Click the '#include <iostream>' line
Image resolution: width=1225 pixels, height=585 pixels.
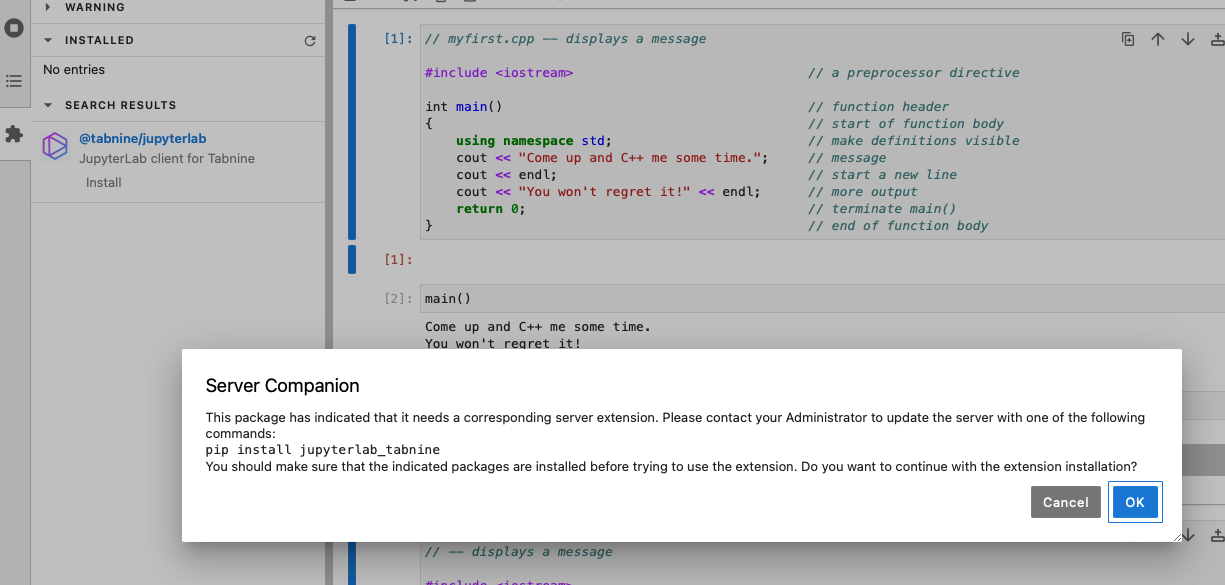click(x=499, y=73)
